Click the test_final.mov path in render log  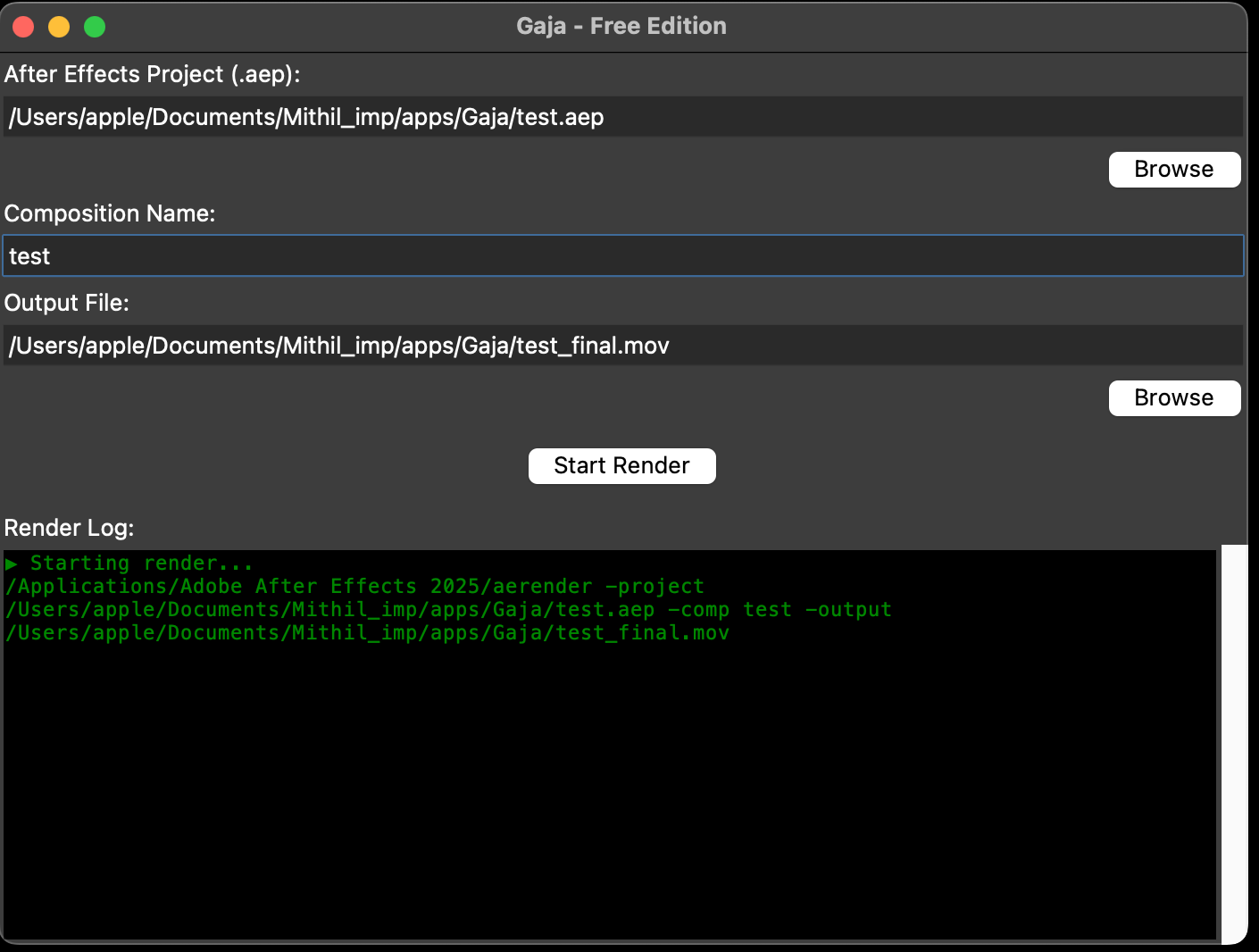click(368, 633)
